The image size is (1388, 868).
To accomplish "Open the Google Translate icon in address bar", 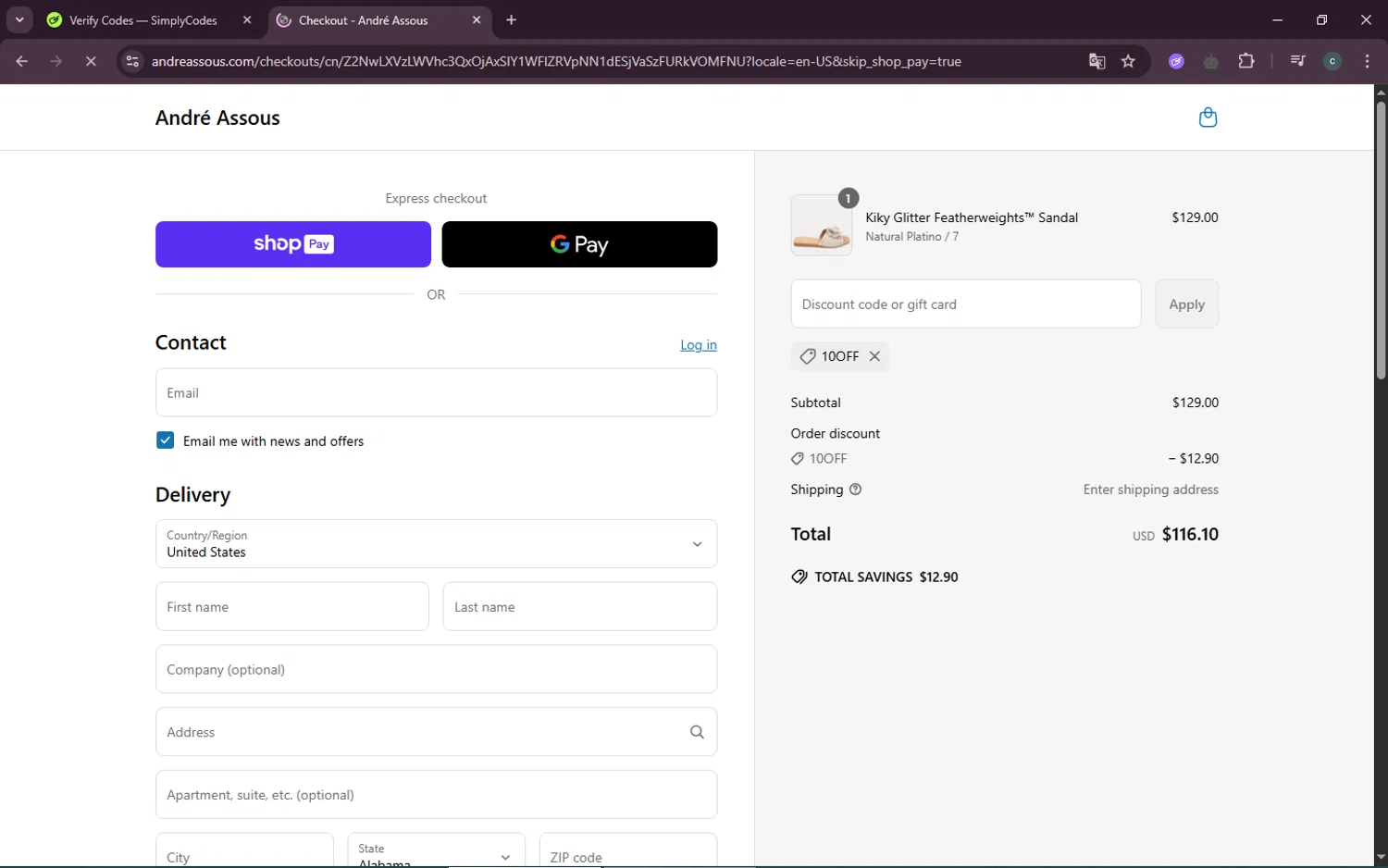I will coord(1097,61).
